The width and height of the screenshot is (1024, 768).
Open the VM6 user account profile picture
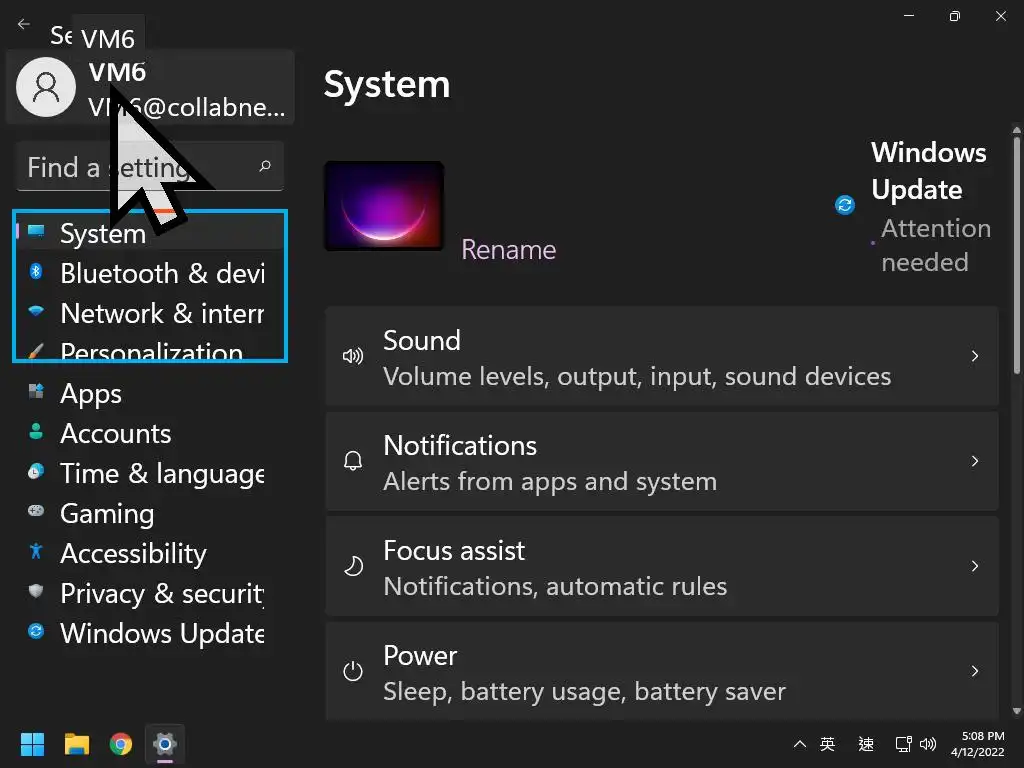[x=46, y=87]
